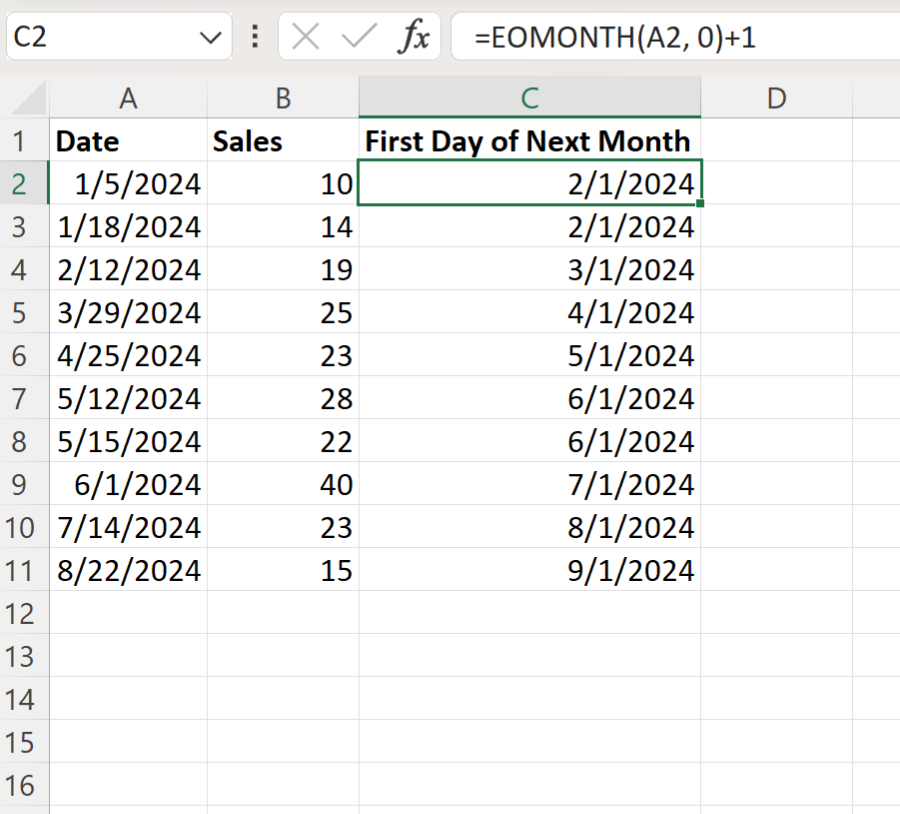Select row 5 header
The height and width of the screenshot is (814, 900).
pyautogui.click(x=24, y=312)
